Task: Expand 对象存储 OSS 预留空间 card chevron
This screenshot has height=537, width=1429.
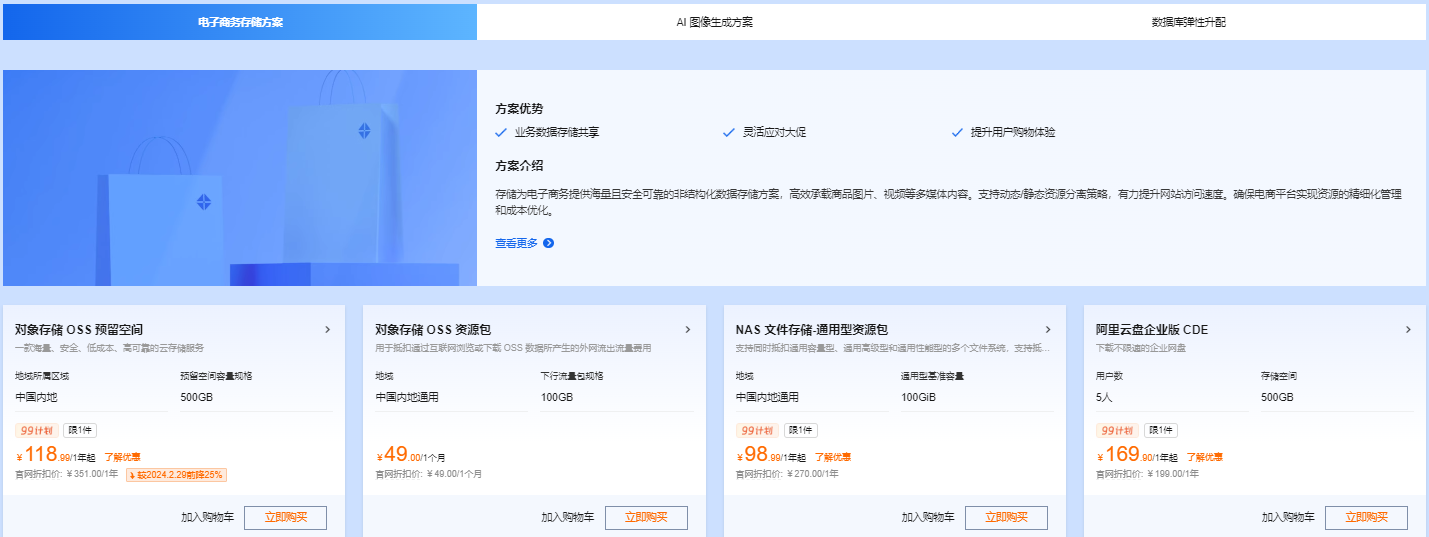Action: click(x=327, y=329)
